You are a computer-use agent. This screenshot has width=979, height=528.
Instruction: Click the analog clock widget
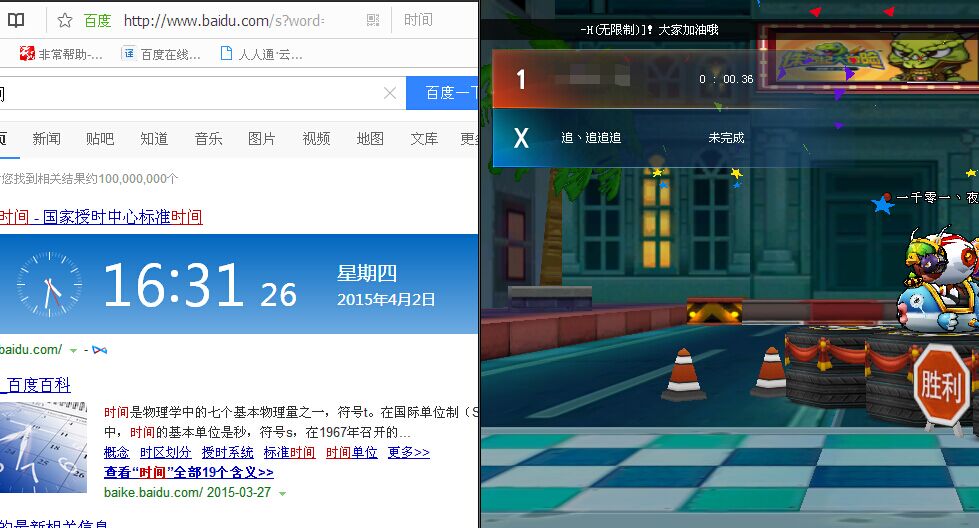click(49, 285)
